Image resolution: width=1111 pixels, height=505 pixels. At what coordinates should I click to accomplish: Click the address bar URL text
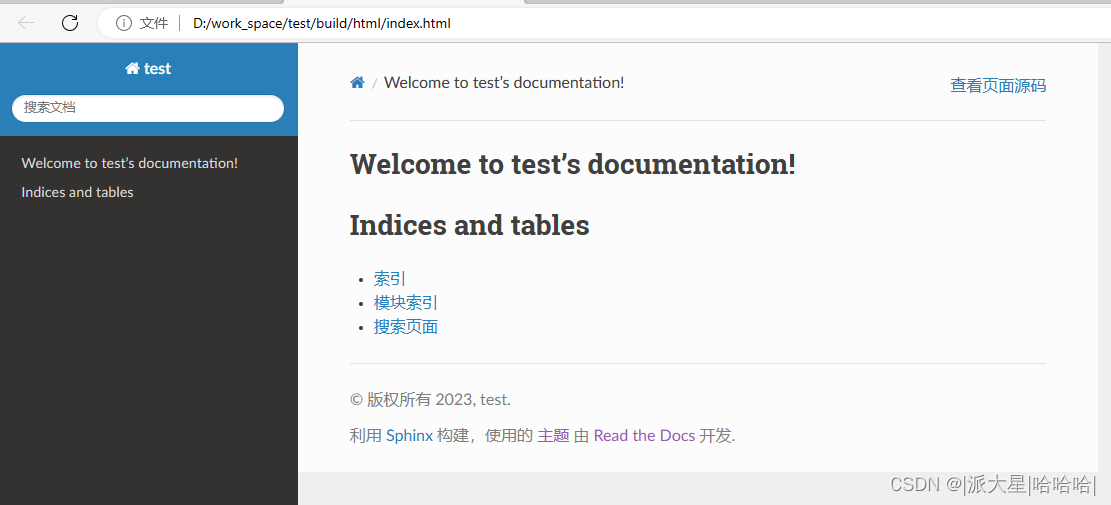(x=322, y=23)
